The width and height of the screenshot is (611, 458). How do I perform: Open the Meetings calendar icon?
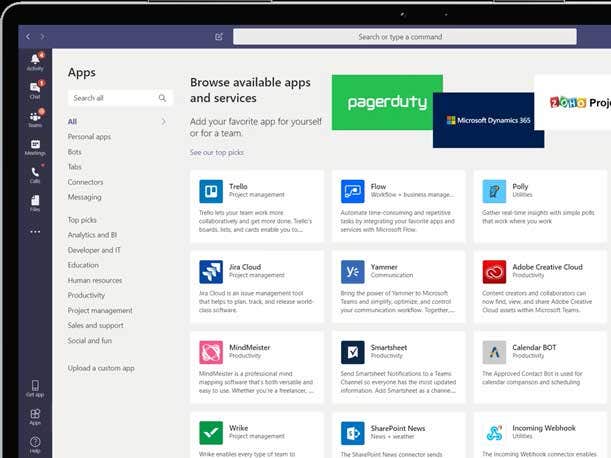coord(35,147)
